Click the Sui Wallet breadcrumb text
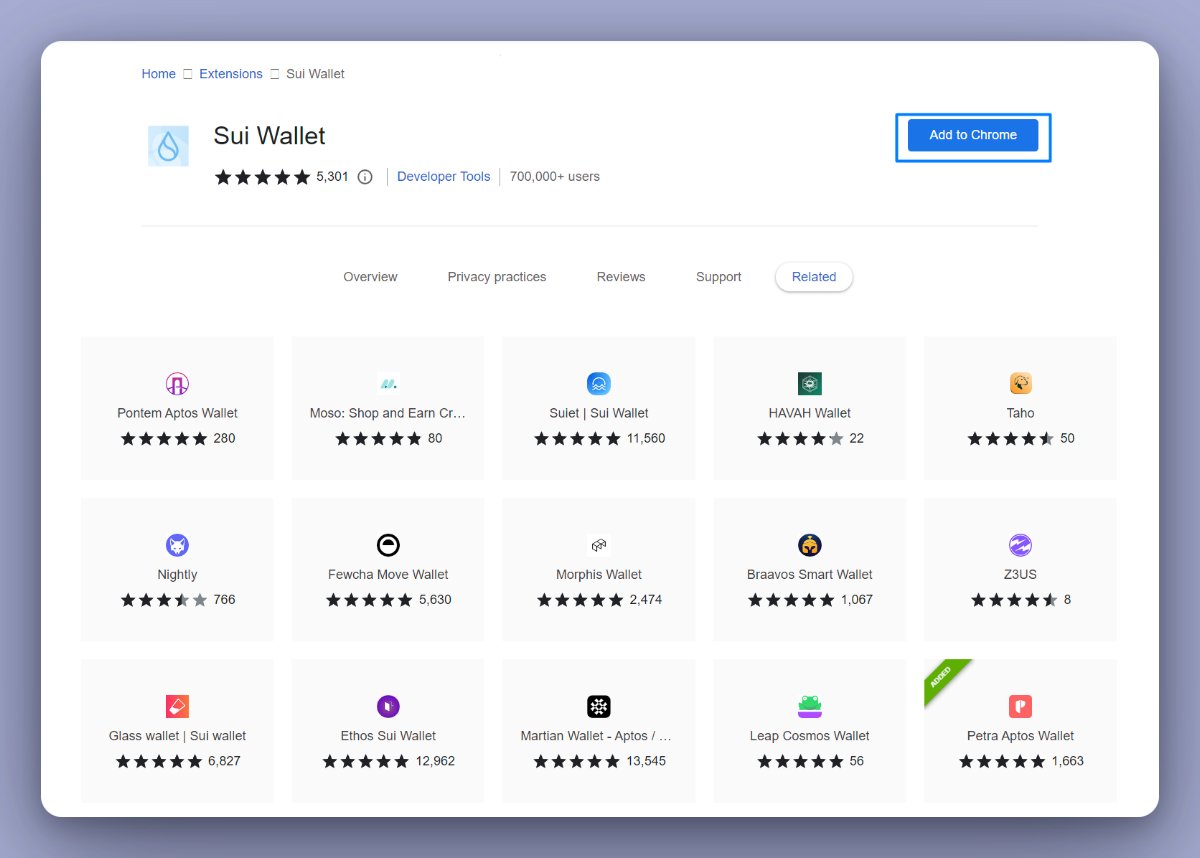The height and width of the screenshot is (858, 1200). pos(316,74)
